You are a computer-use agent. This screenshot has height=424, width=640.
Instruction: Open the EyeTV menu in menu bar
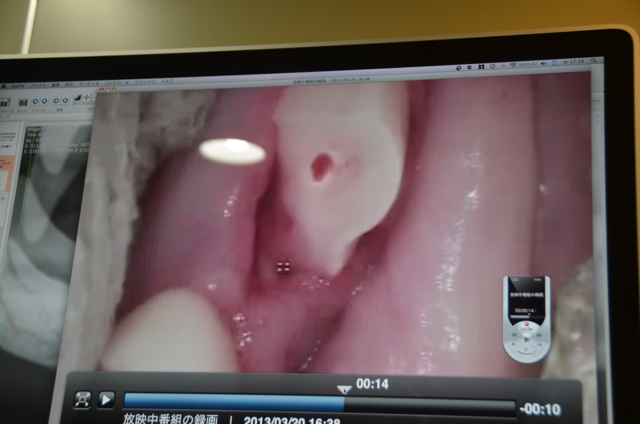18,86
